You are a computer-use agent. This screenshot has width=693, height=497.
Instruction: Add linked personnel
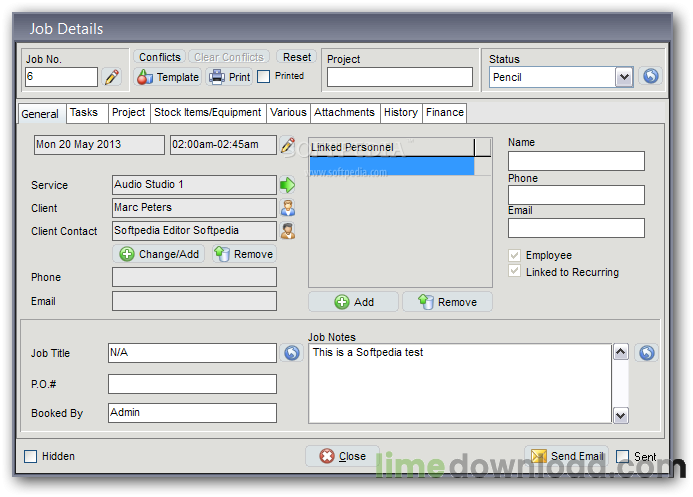pyautogui.click(x=354, y=302)
